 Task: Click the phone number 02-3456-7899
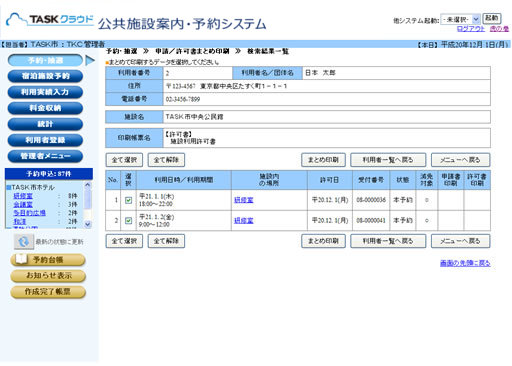tap(183, 99)
